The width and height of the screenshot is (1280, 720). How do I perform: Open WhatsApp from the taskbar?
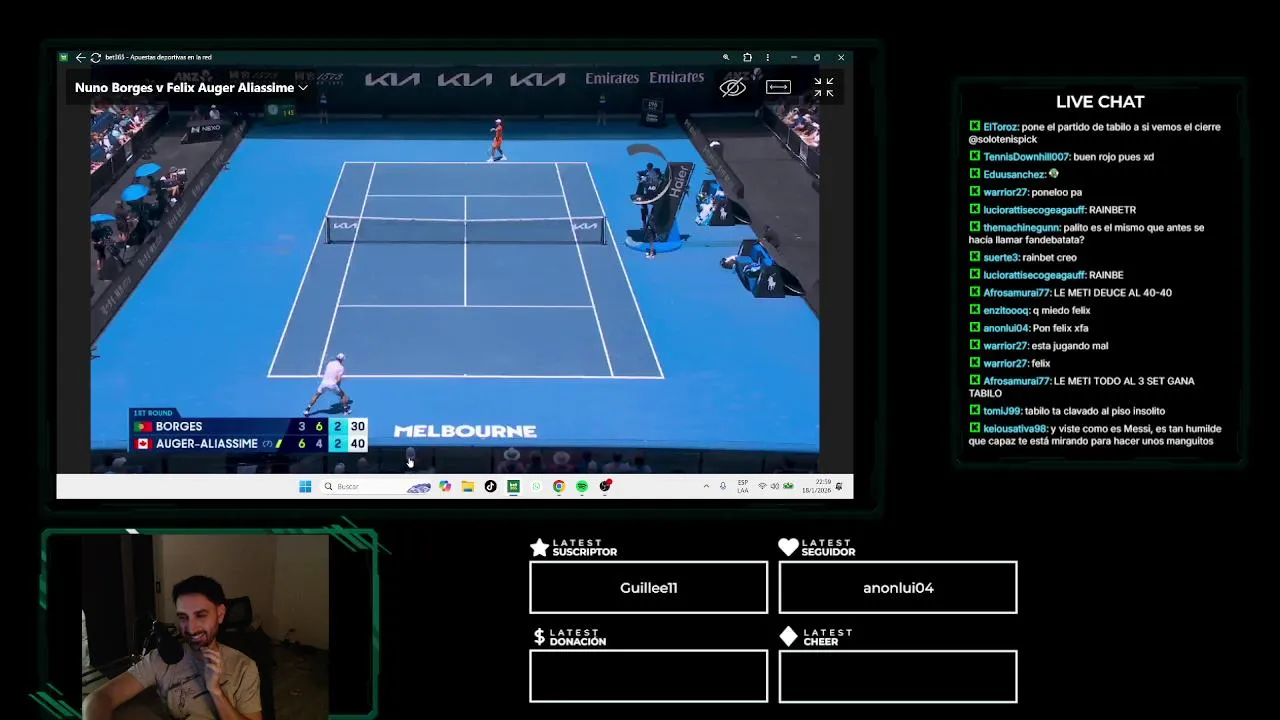[536, 486]
